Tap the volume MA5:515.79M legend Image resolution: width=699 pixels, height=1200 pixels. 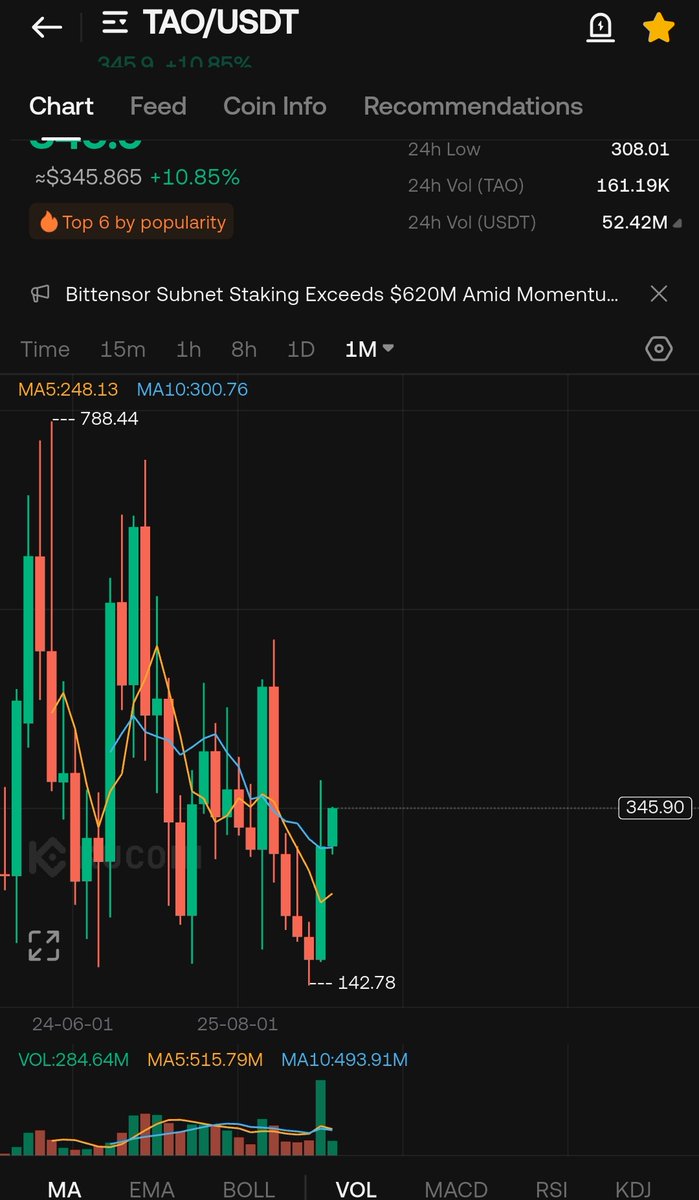coord(205,1059)
